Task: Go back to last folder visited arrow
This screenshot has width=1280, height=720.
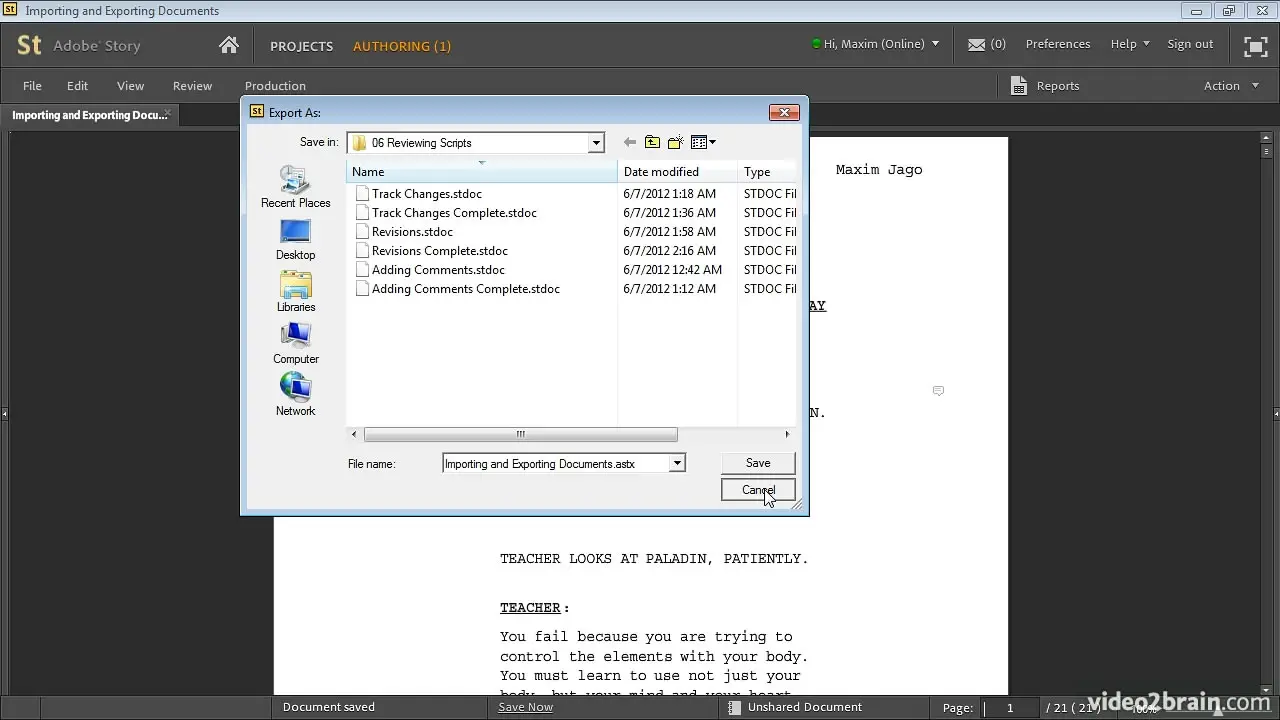Action: pos(629,142)
